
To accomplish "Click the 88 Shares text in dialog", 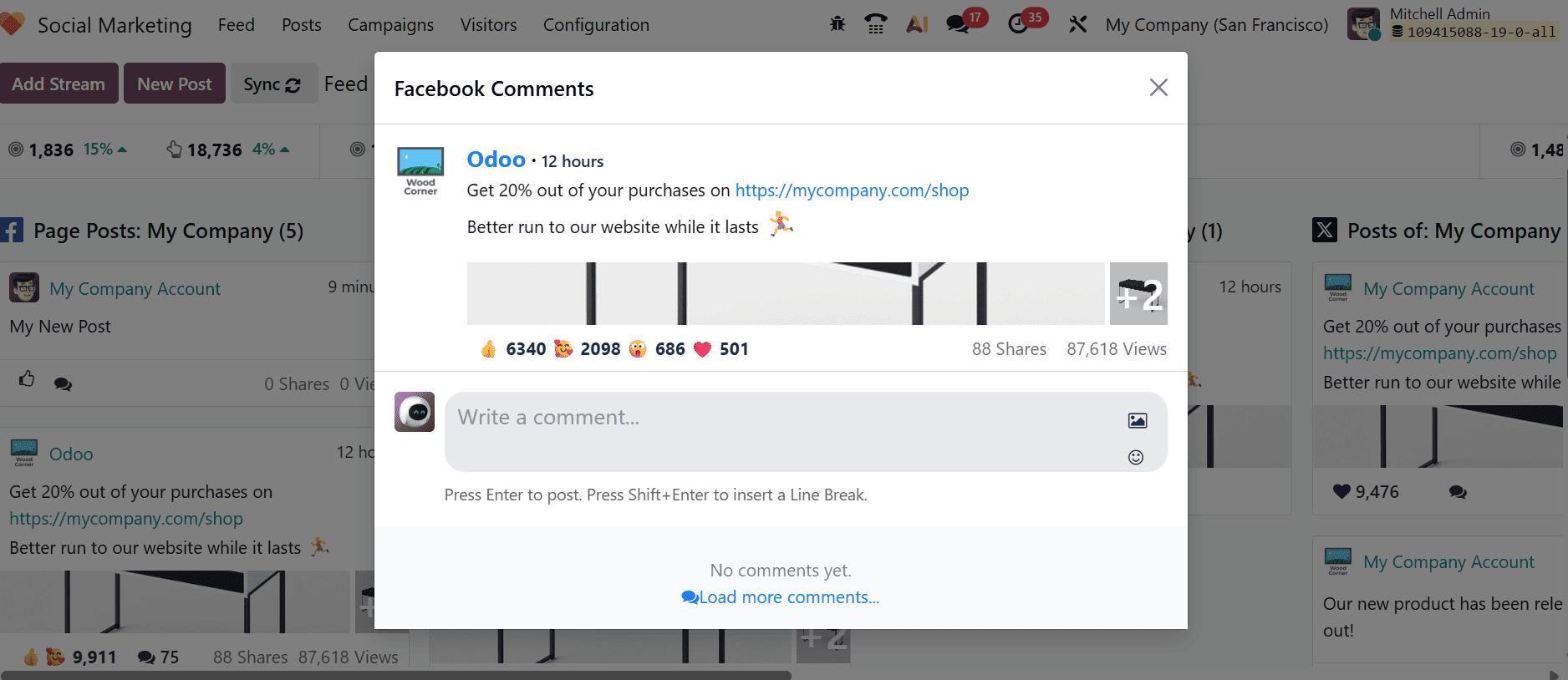I will point(1009,349).
